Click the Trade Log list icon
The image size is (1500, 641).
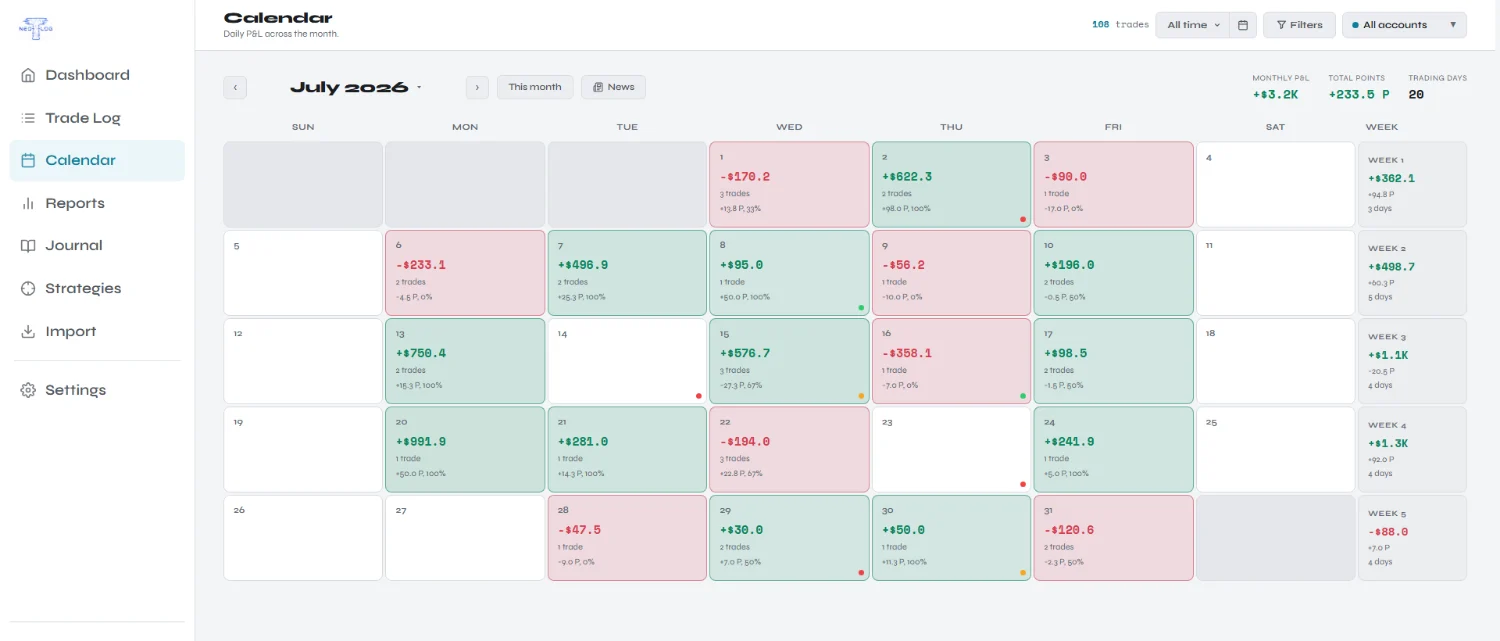(28, 118)
